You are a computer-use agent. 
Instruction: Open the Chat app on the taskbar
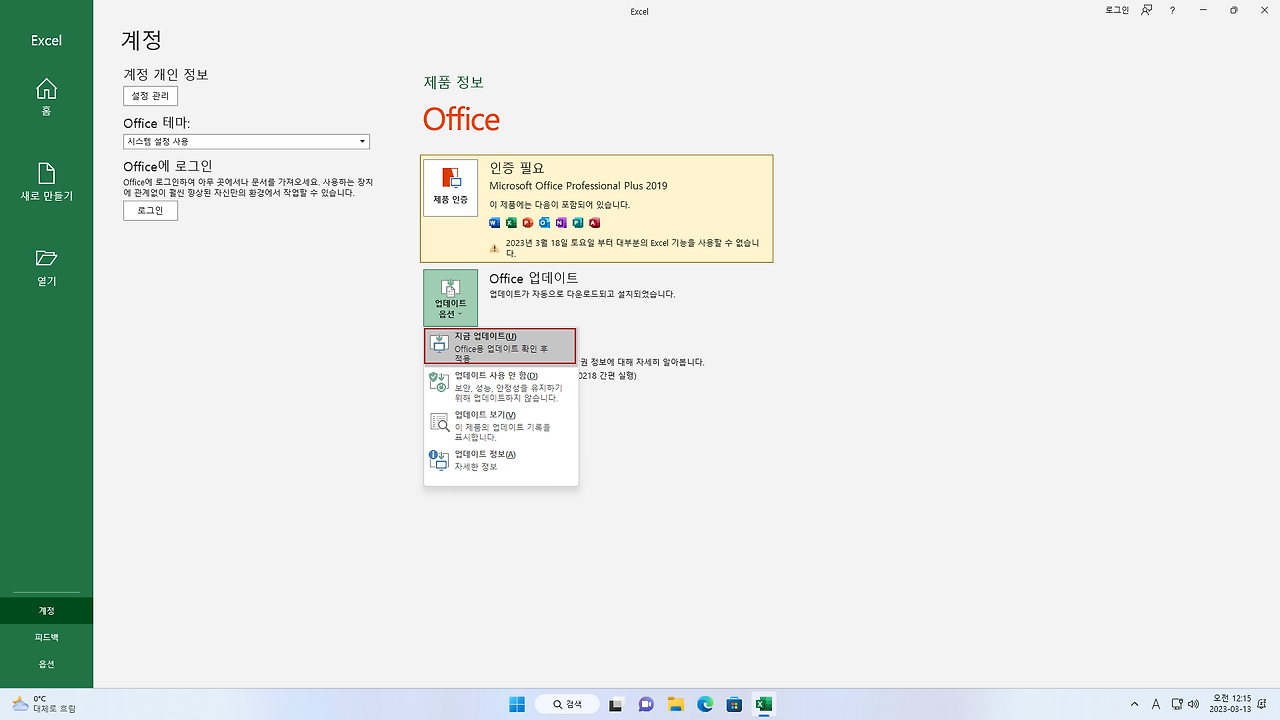pos(646,704)
